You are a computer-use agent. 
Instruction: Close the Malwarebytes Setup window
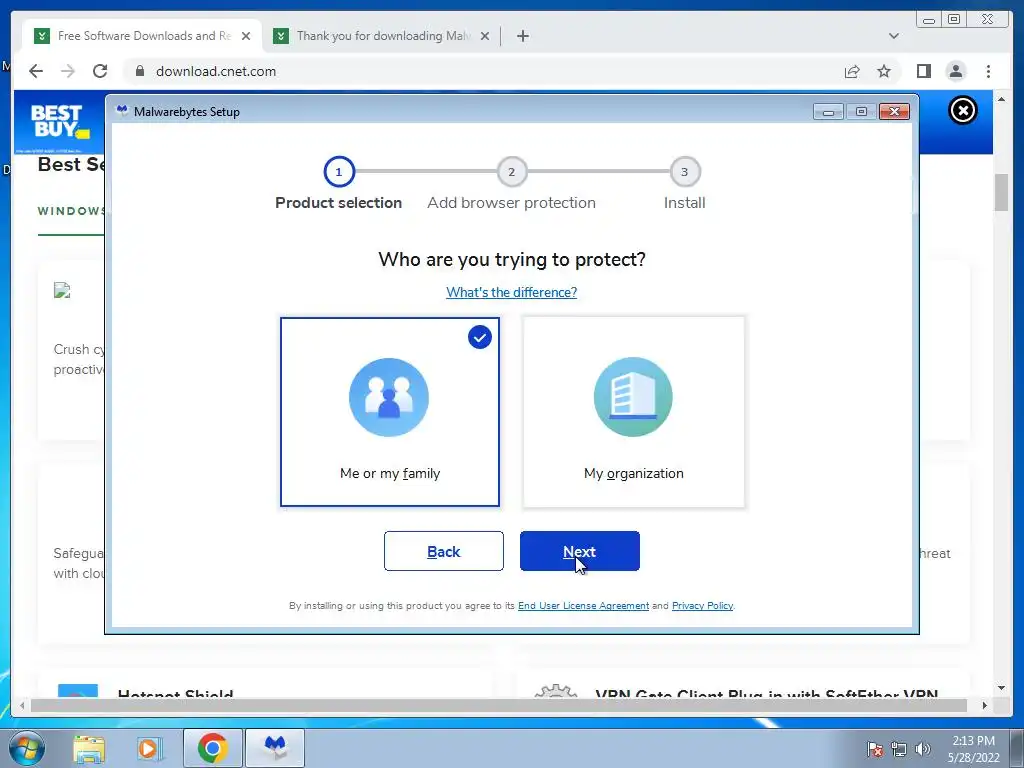[894, 112]
